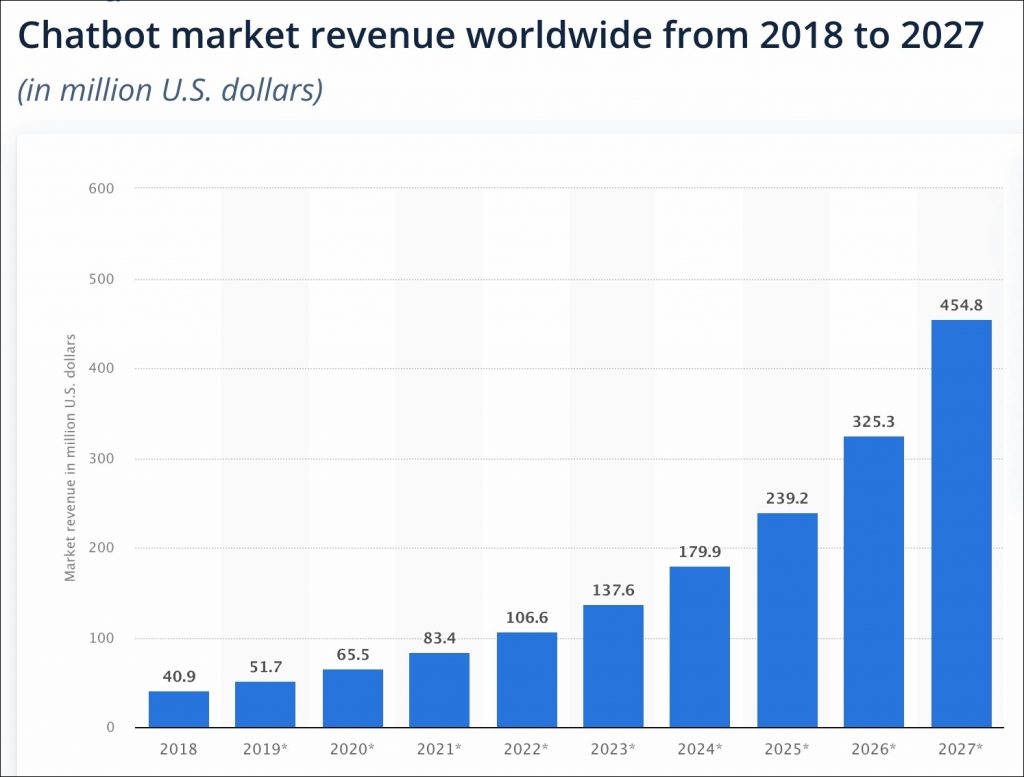
Task: Select the 2021 bar valued 83.4
Action: click(439, 690)
